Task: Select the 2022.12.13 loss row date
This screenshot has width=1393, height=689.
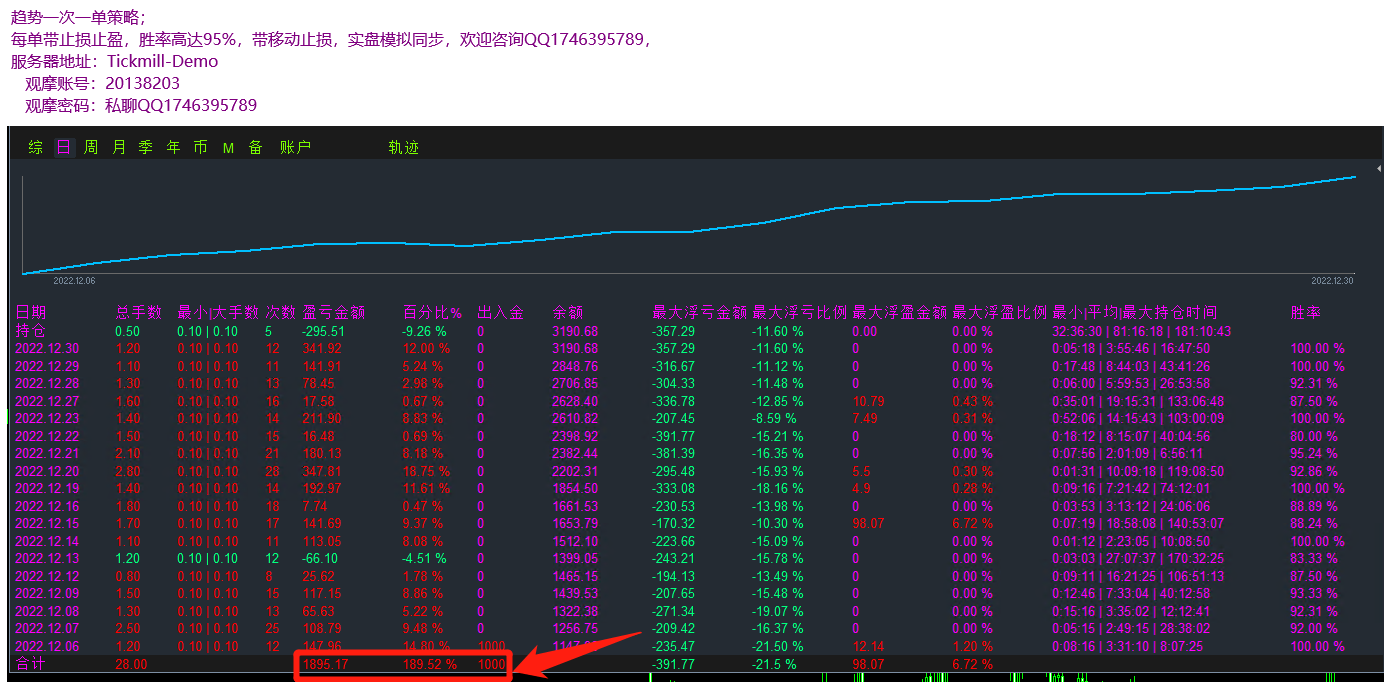Action: point(47,559)
